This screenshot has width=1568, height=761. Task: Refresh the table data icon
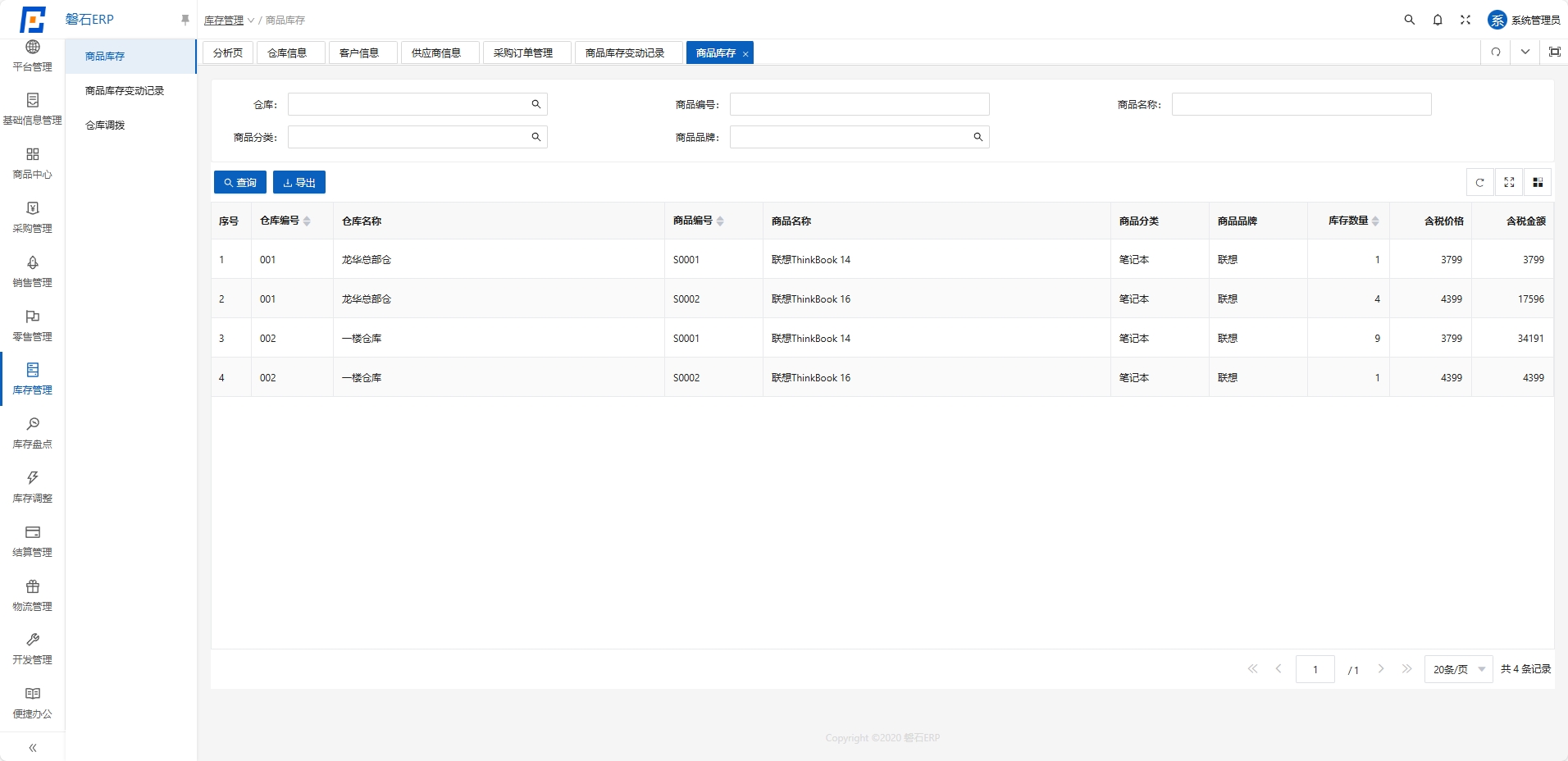(x=1480, y=183)
